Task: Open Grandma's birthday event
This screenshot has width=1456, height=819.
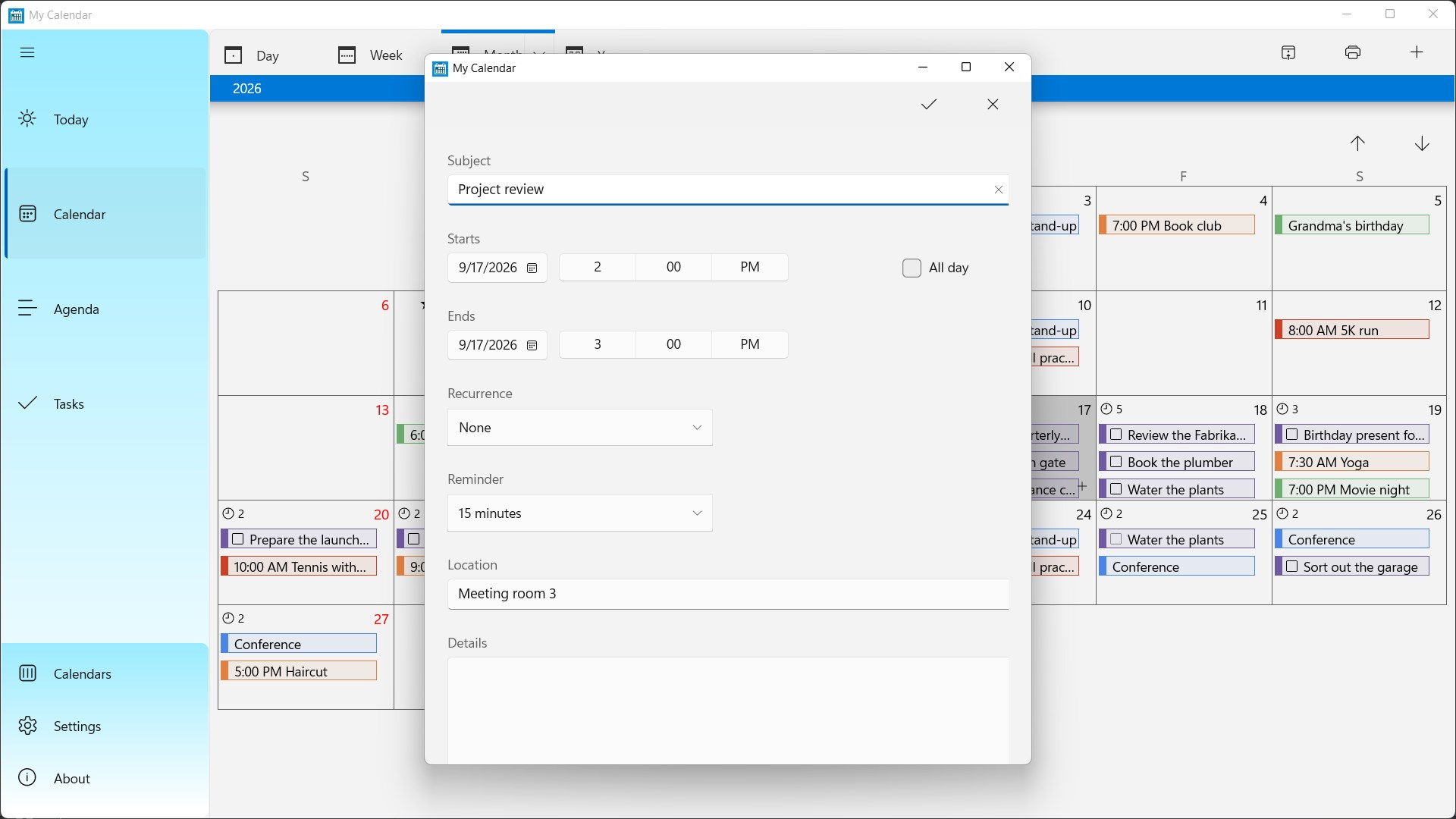Action: [1352, 225]
